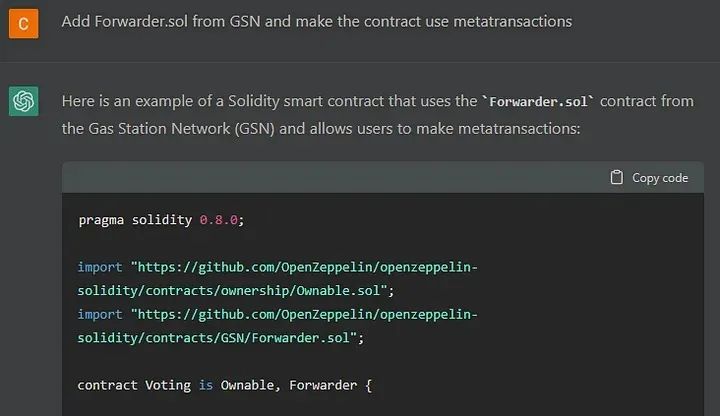
Task: Open the ownership/Ownable.sol GitHub path
Action: [x=278, y=279]
